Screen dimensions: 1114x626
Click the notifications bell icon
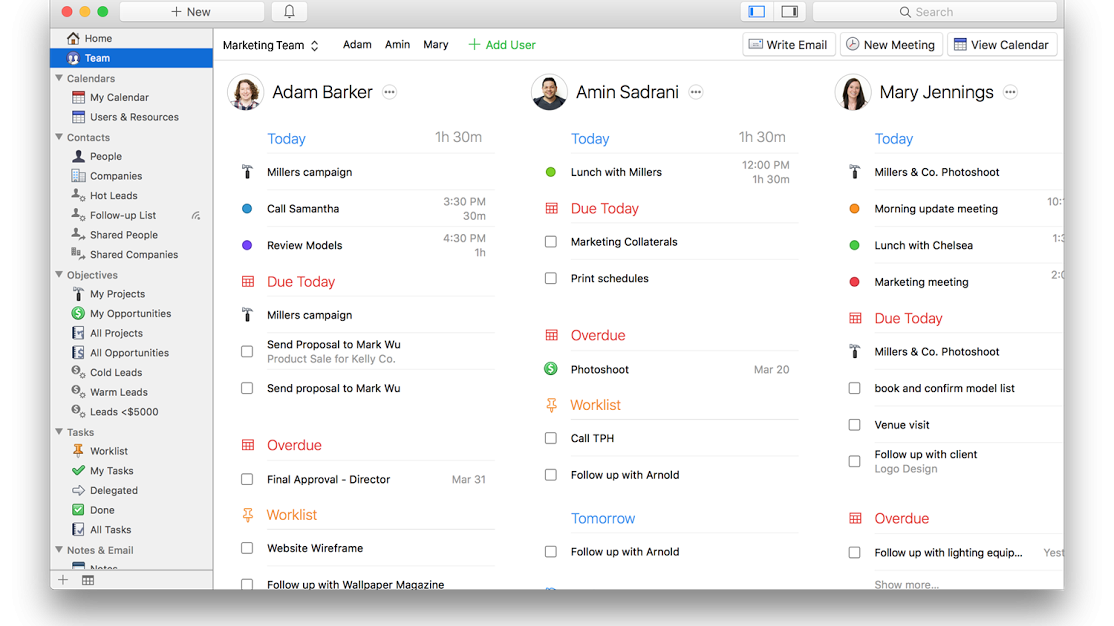click(289, 12)
